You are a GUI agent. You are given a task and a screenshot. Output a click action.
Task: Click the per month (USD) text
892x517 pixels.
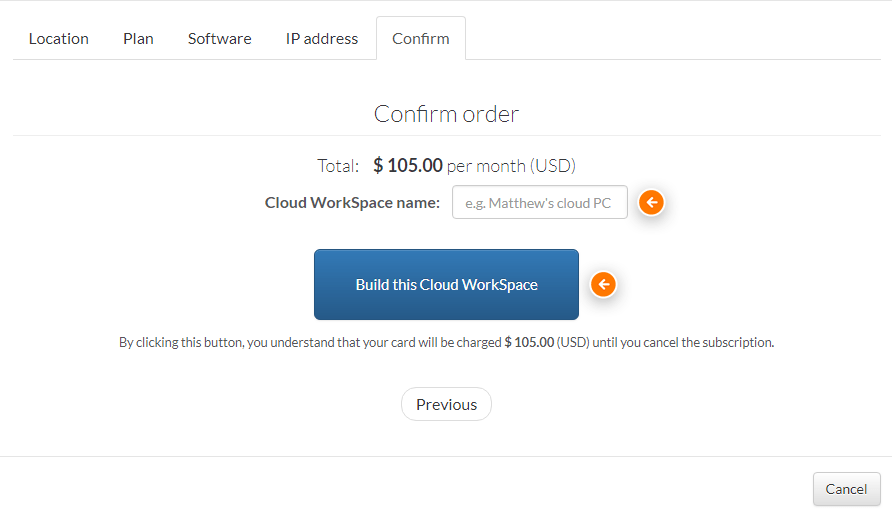pos(511,166)
